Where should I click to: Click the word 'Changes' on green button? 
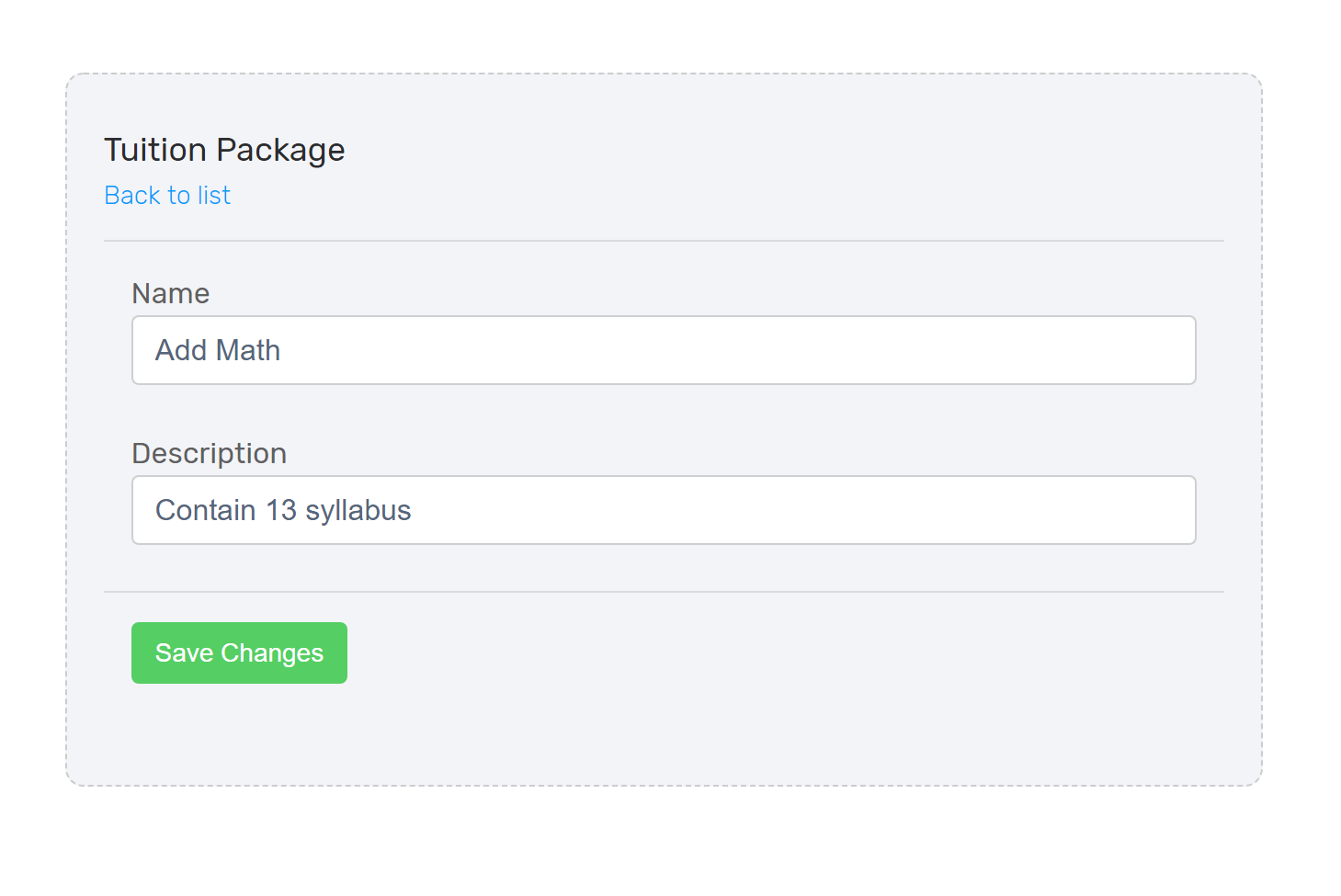pos(272,653)
